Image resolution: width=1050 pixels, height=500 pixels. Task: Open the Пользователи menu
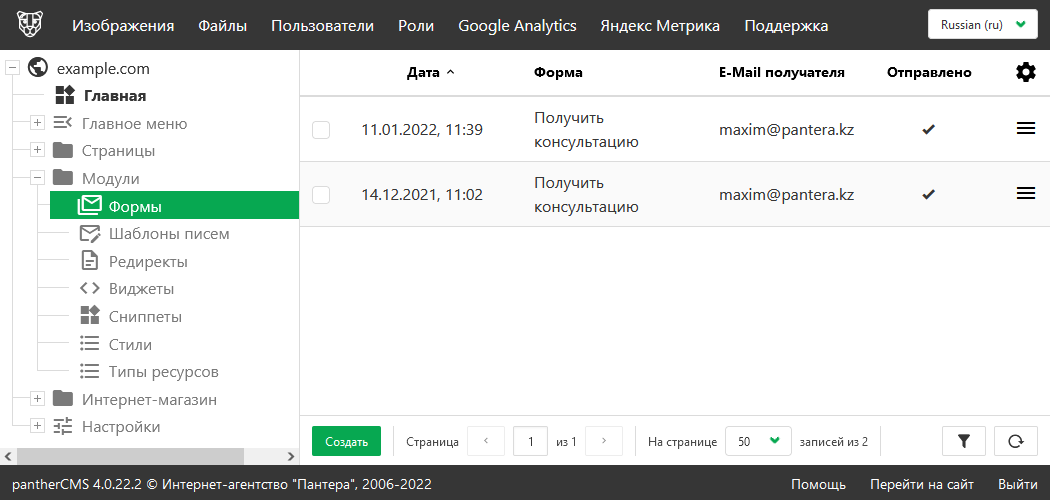322,26
